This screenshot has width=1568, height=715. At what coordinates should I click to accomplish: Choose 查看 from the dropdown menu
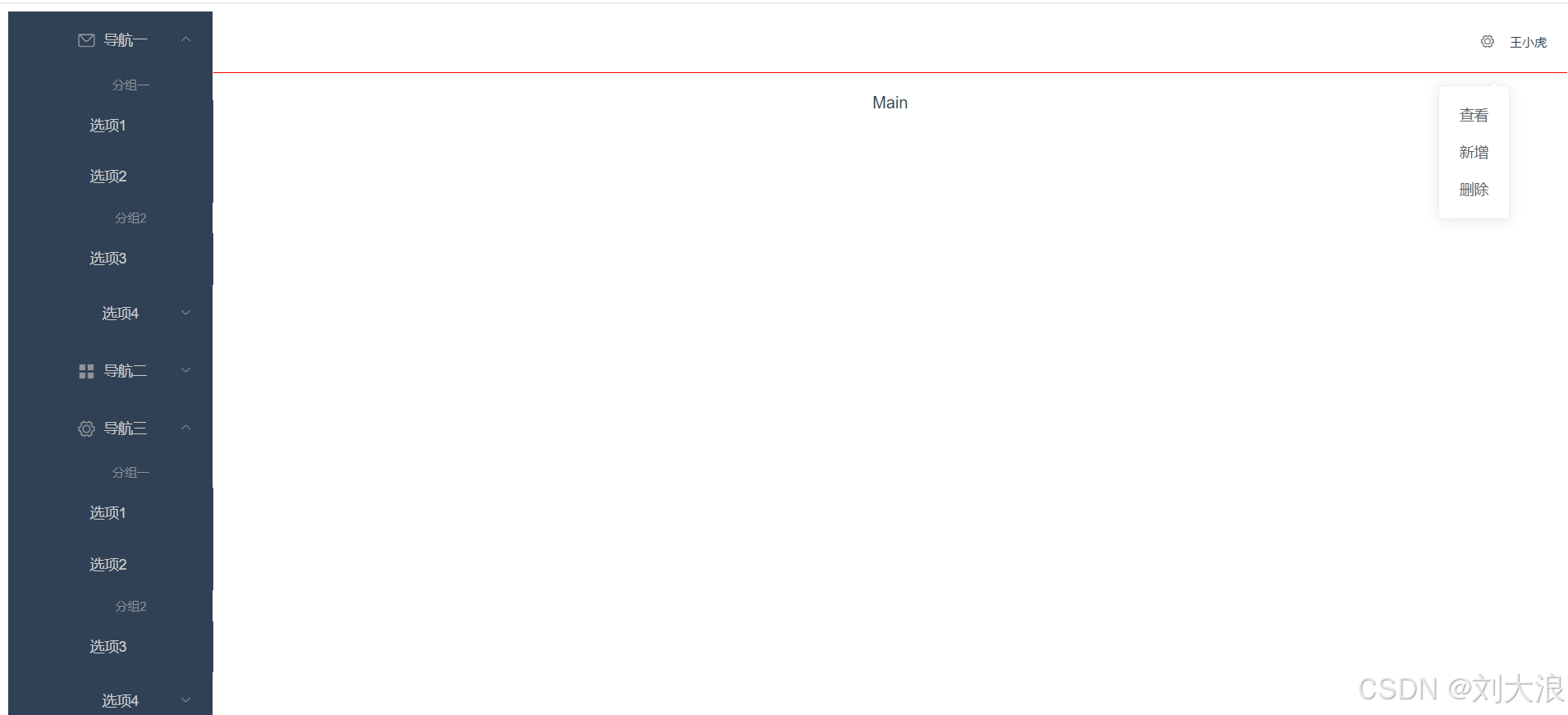tap(1474, 115)
